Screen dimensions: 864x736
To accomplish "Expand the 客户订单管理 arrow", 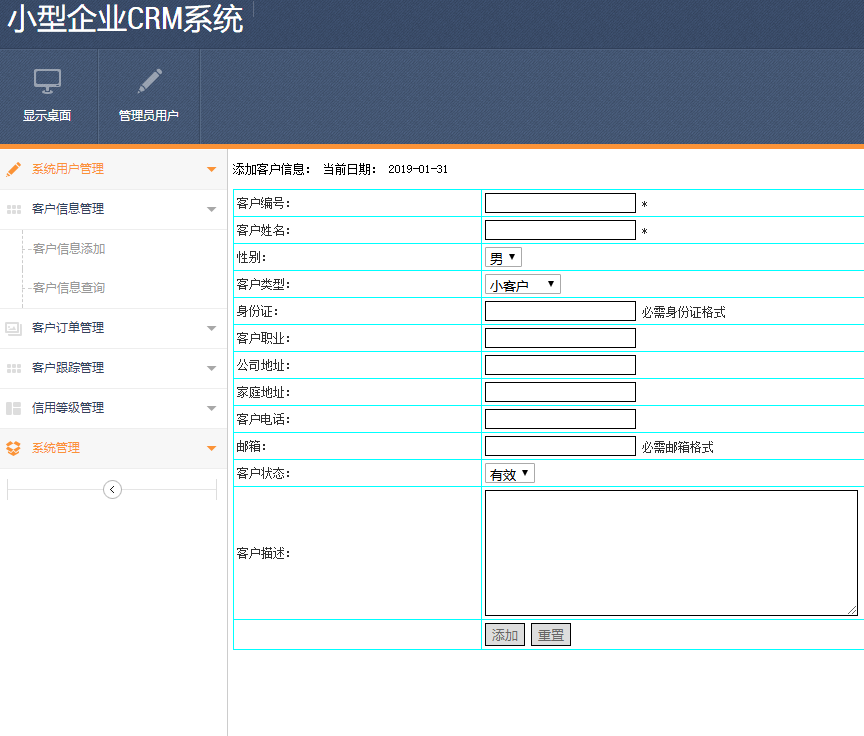I will 212,328.
